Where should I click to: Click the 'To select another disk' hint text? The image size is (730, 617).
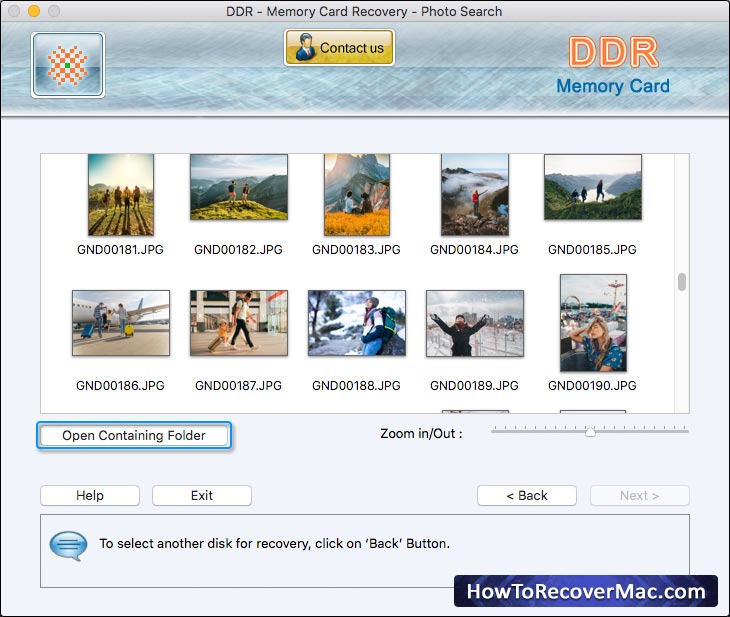275,543
